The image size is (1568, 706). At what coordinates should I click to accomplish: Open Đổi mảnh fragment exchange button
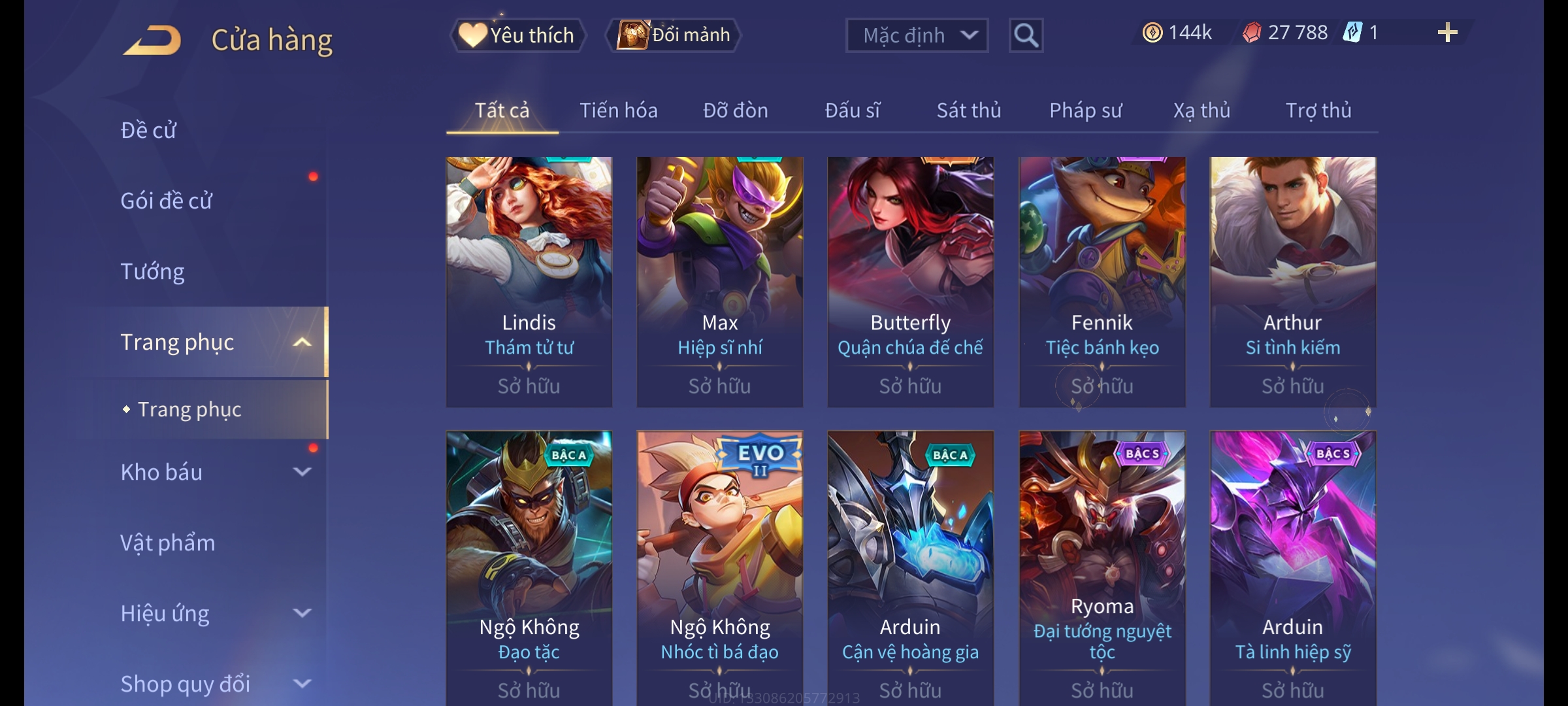674,35
